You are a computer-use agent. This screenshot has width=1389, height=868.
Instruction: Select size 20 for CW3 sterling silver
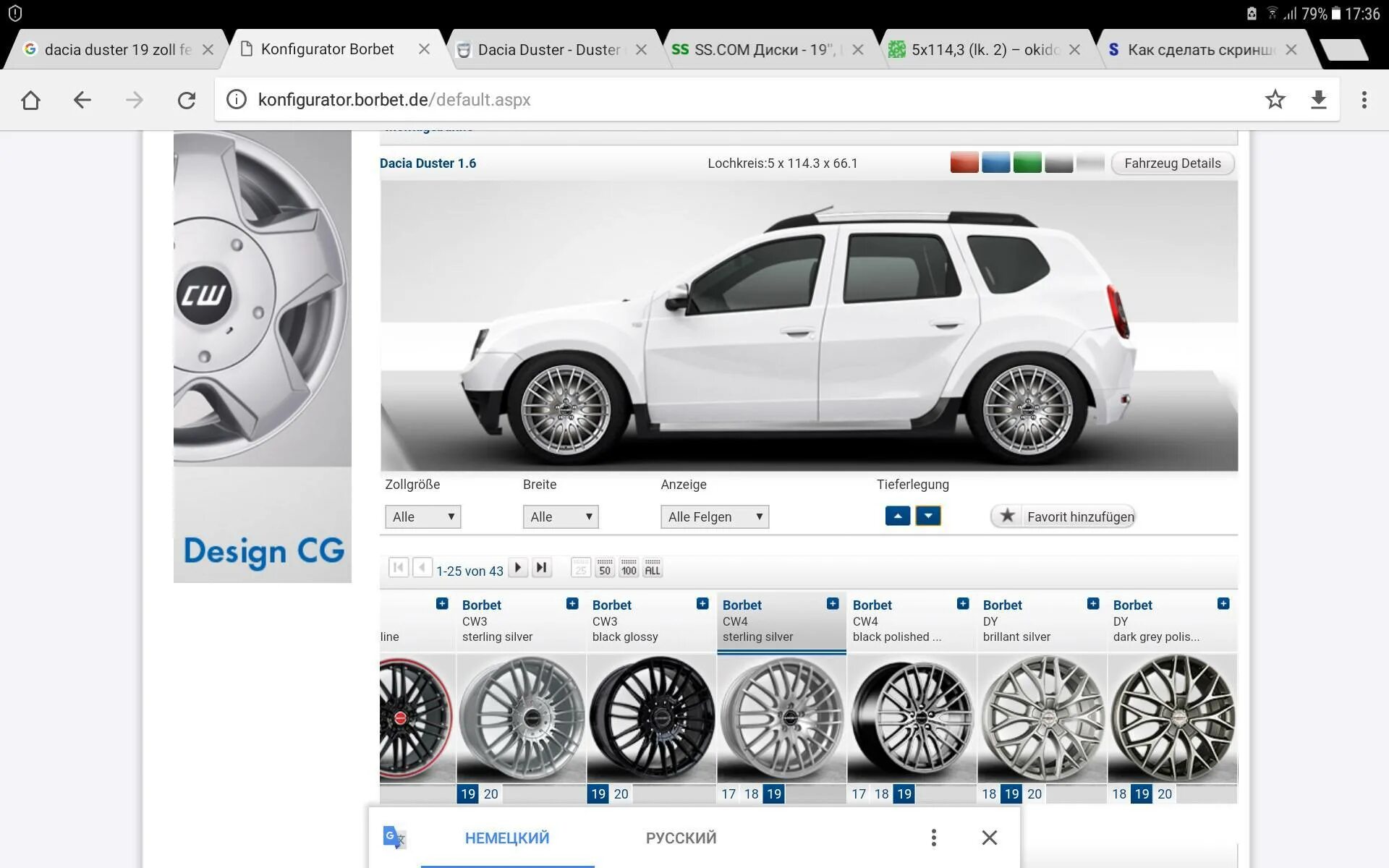point(490,793)
